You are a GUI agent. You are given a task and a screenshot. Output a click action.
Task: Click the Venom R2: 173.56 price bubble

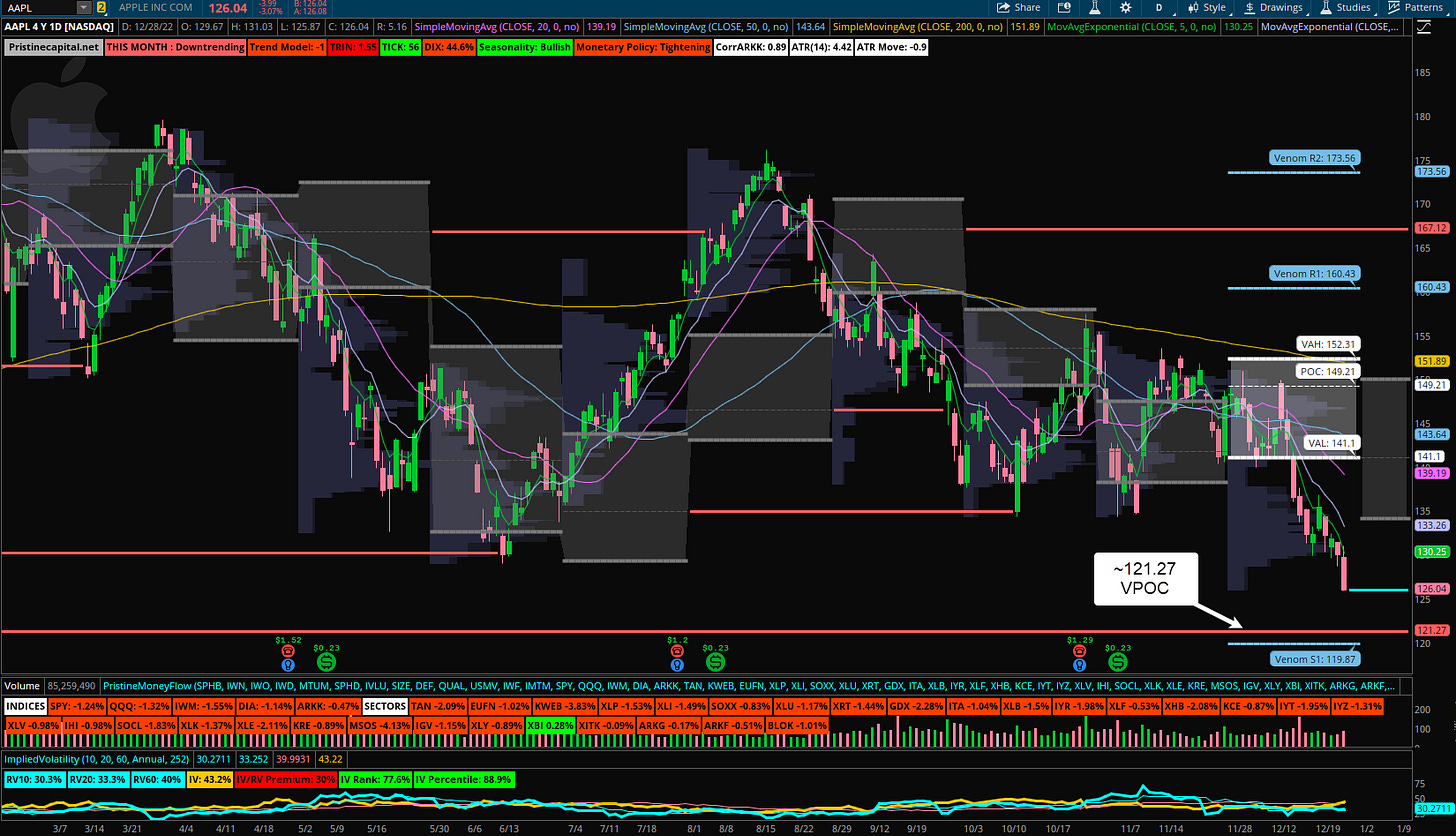tap(1315, 158)
